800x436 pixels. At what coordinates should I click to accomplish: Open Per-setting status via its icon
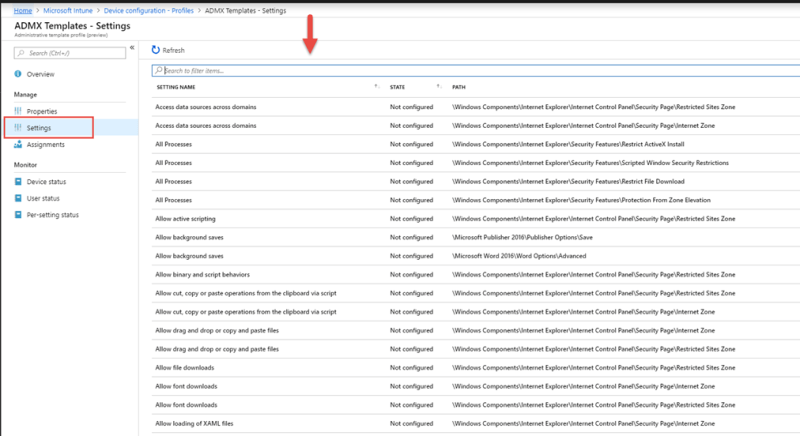tap(18, 215)
